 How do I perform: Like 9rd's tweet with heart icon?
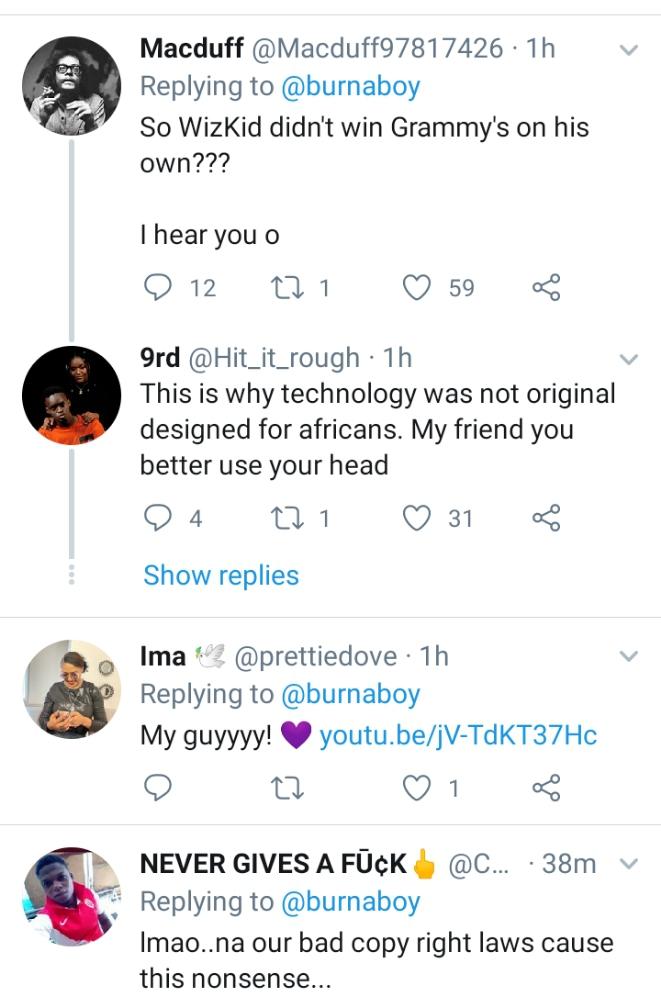click(x=416, y=518)
